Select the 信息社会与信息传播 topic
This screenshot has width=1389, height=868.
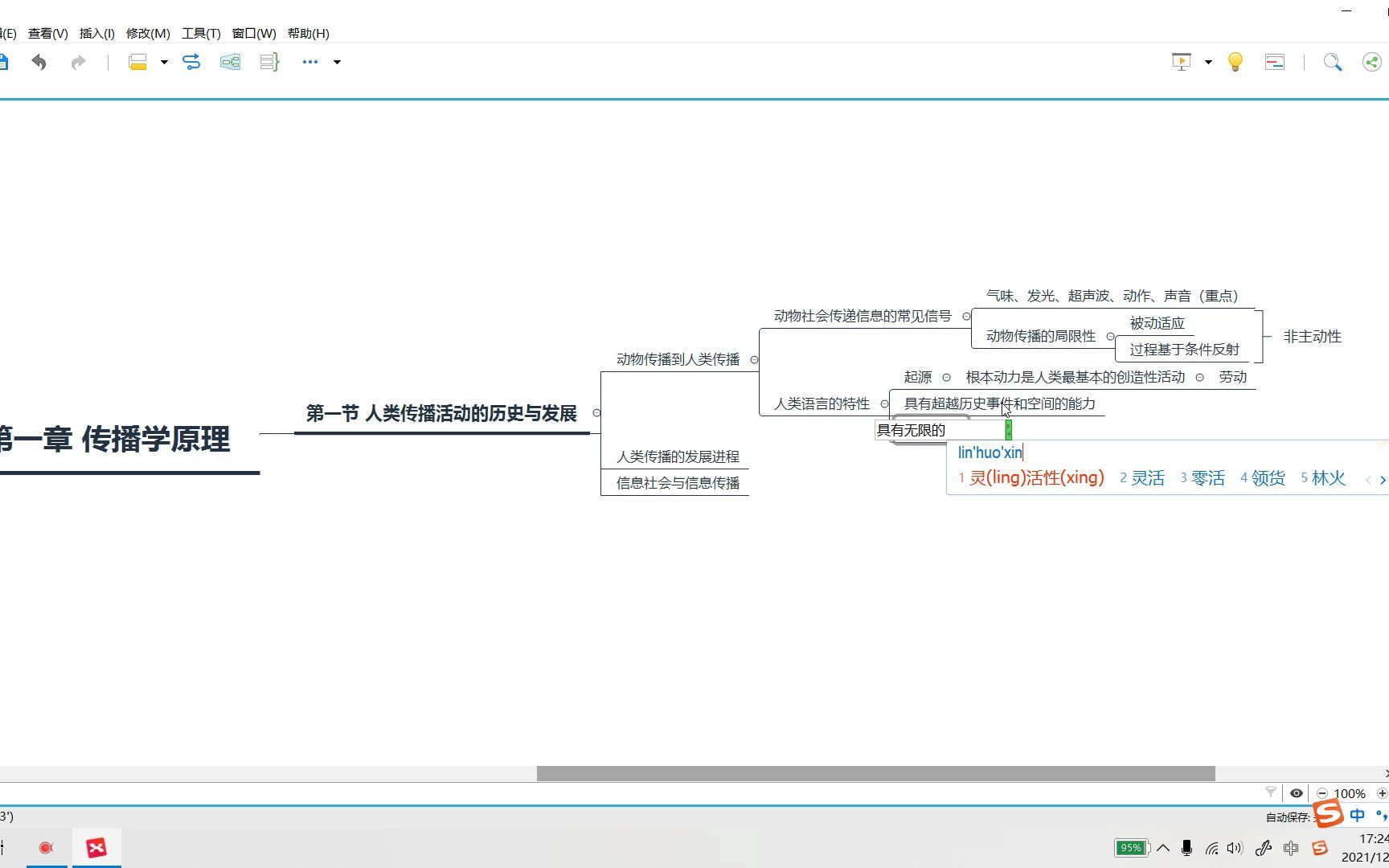click(678, 483)
